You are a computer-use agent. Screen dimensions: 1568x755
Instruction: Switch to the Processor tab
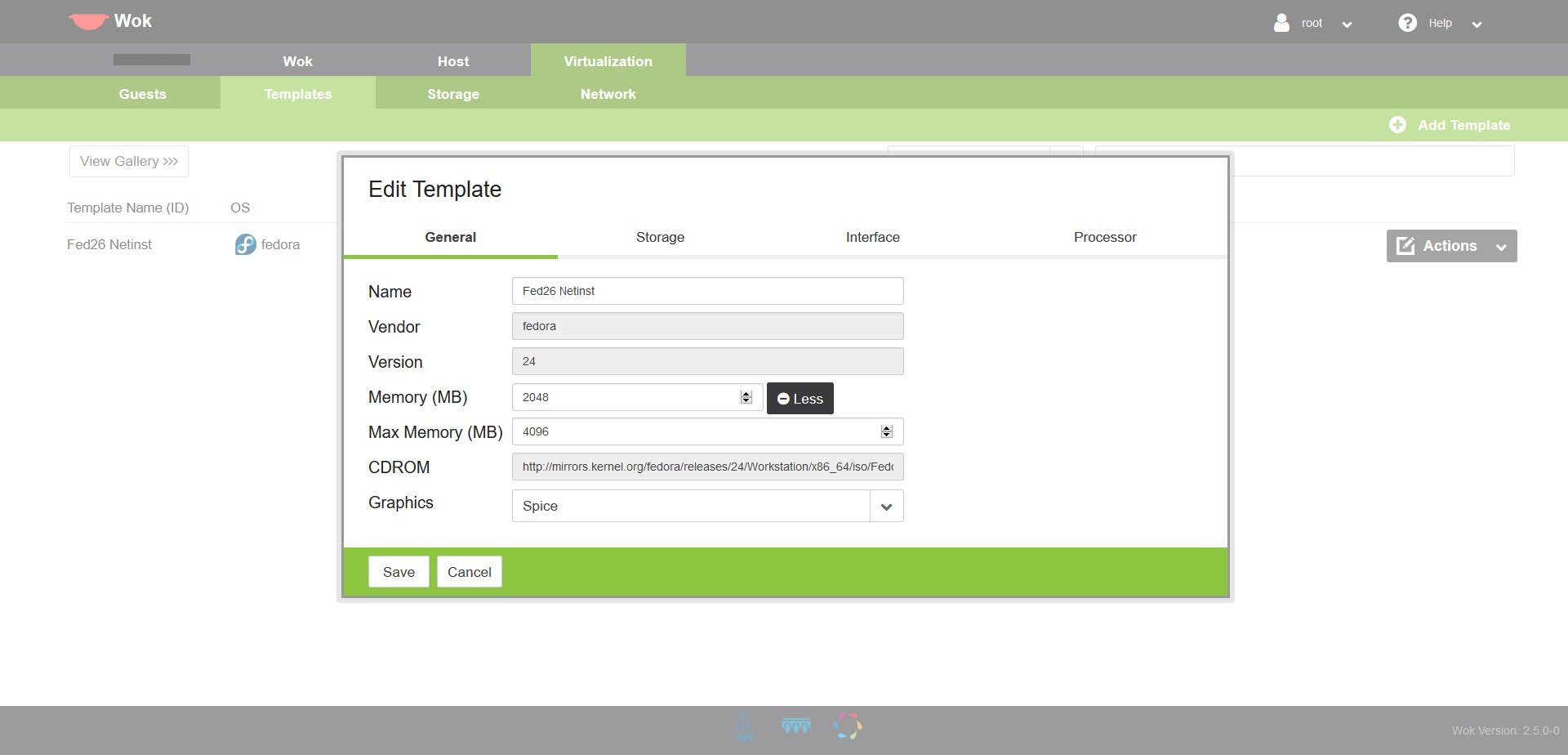[1104, 237]
